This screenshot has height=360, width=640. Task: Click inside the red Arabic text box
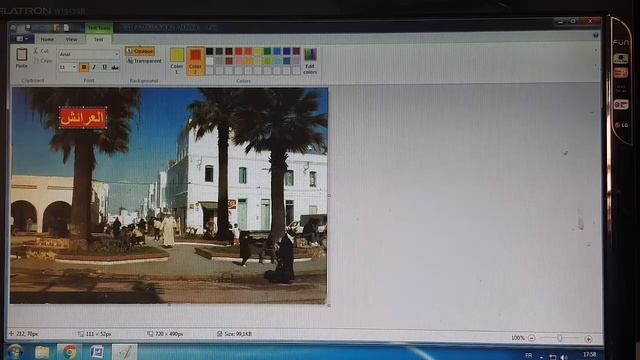[x=83, y=118]
